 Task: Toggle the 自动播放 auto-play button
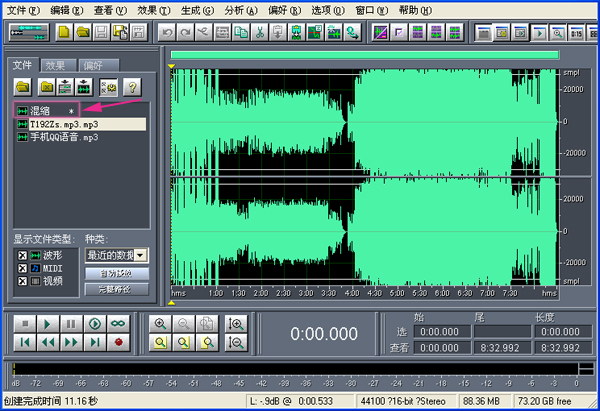[x=117, y=273]
